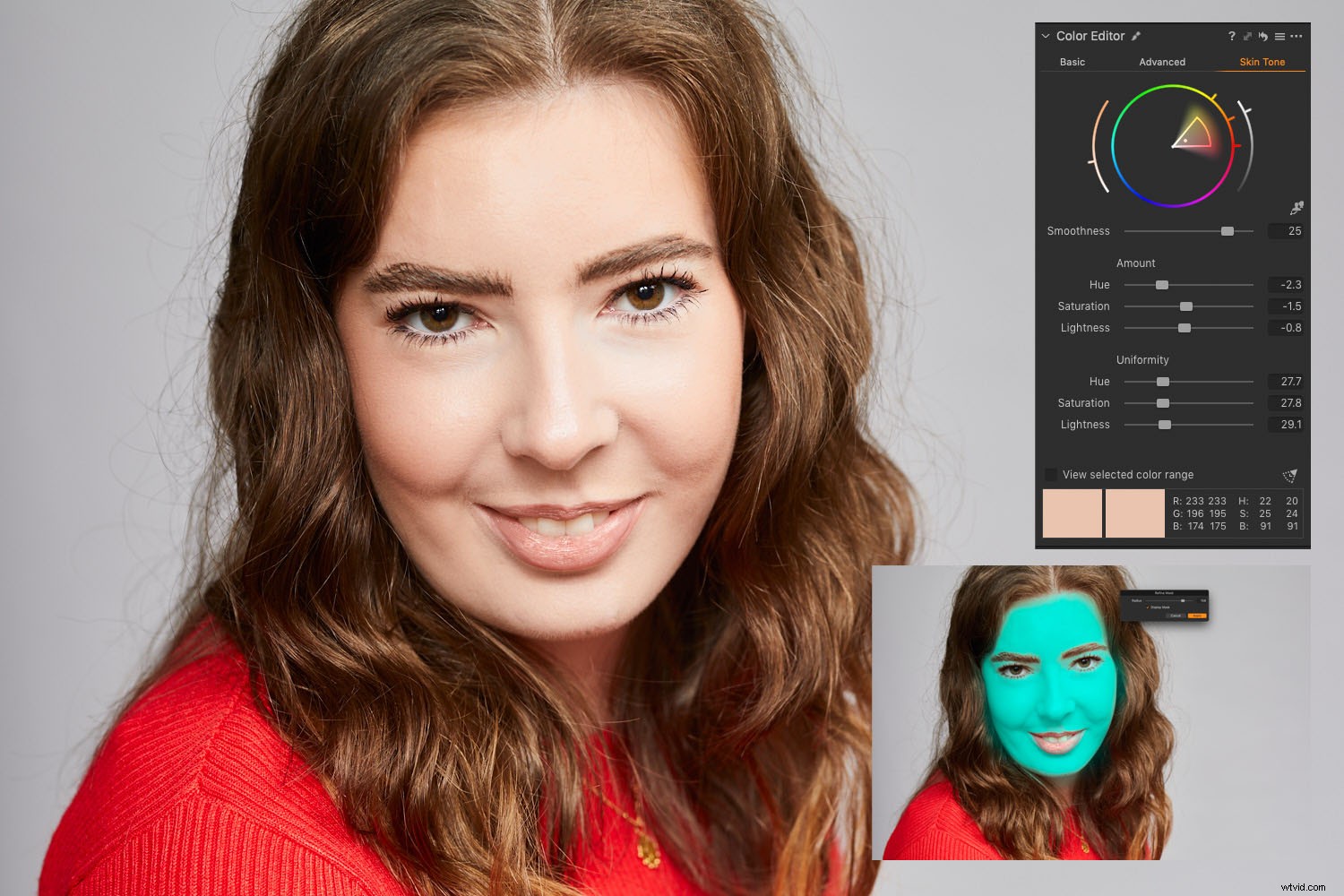Image resolution: width=1344 pixels, height=896 pixels.
Task: Click the Smoothness slider handle
Action: [1227, 231]
